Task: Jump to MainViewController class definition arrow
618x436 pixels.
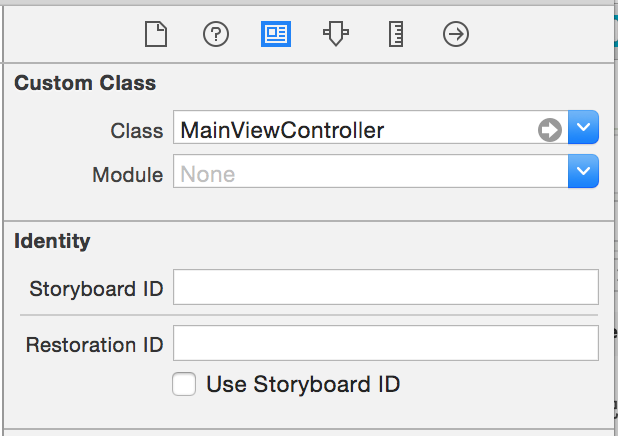Action: click(550, 130)
